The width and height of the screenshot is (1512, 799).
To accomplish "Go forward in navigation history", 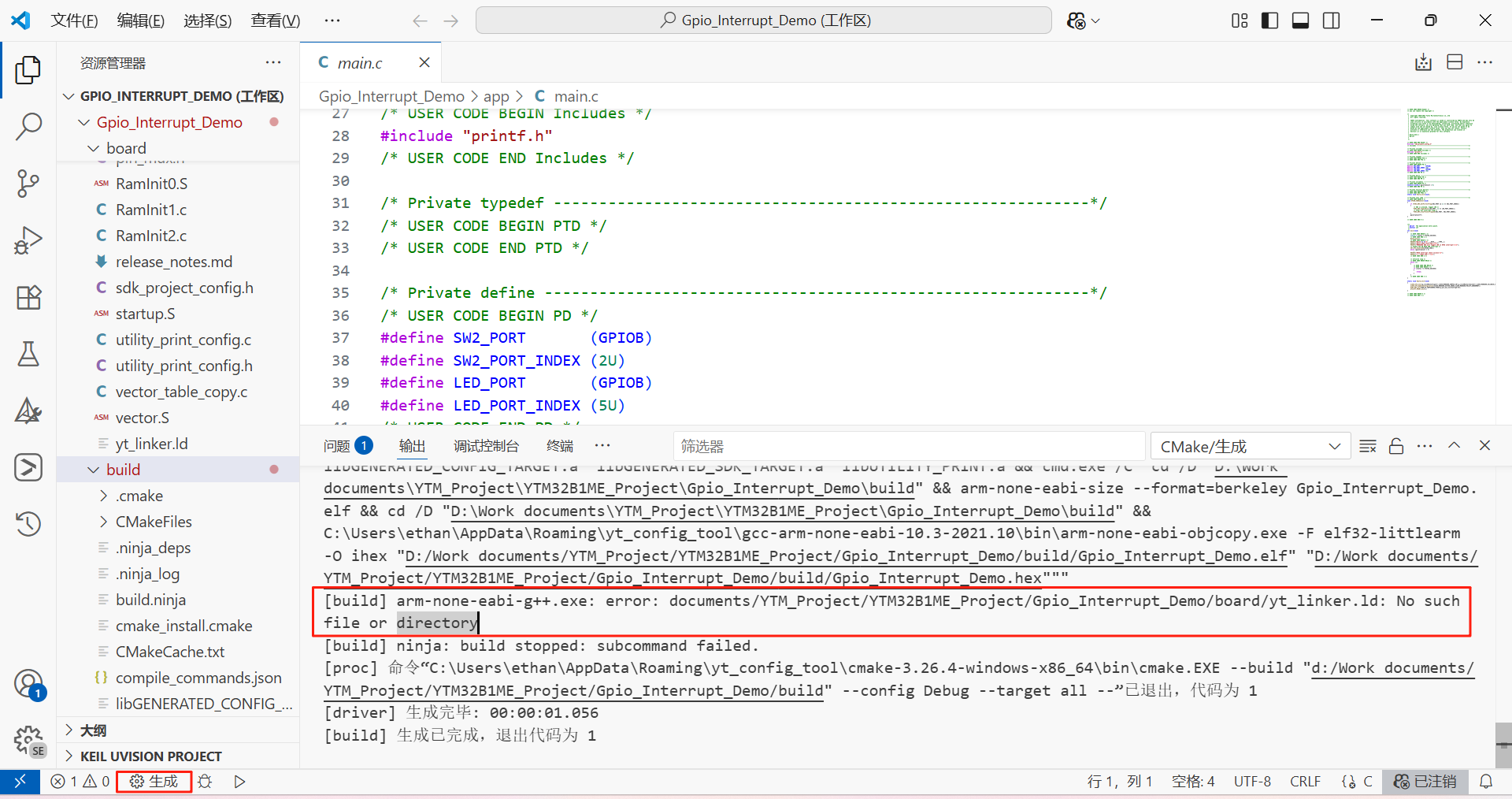I will pos(451,20).
